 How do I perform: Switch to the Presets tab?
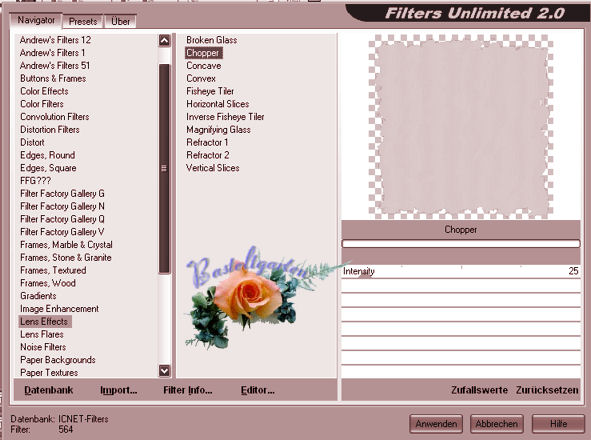point(83,21)
